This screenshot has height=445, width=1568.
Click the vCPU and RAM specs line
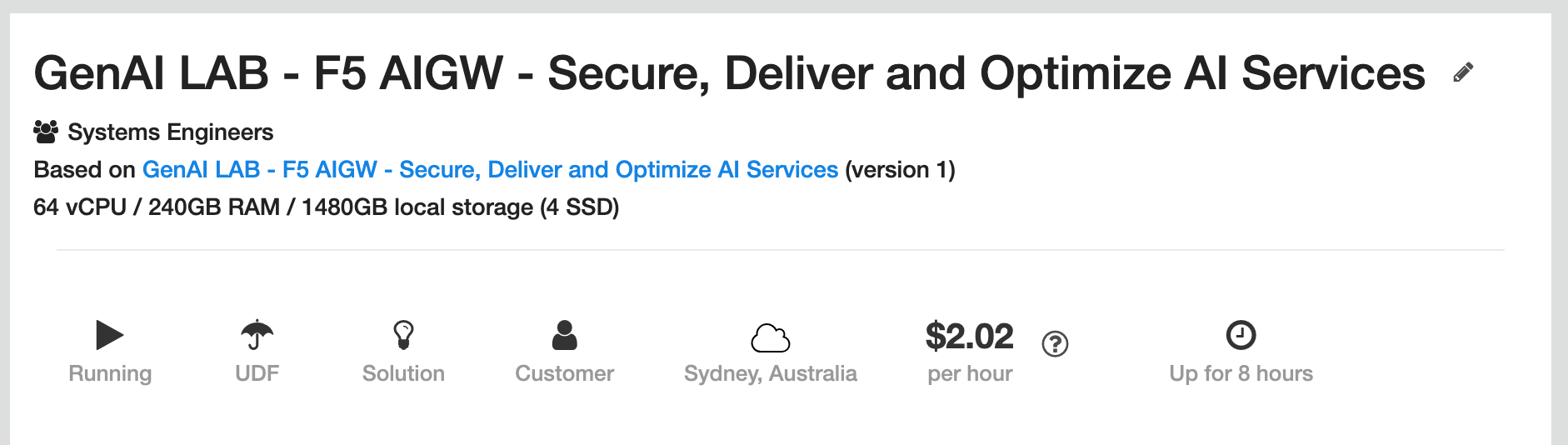tap(326, 207)
